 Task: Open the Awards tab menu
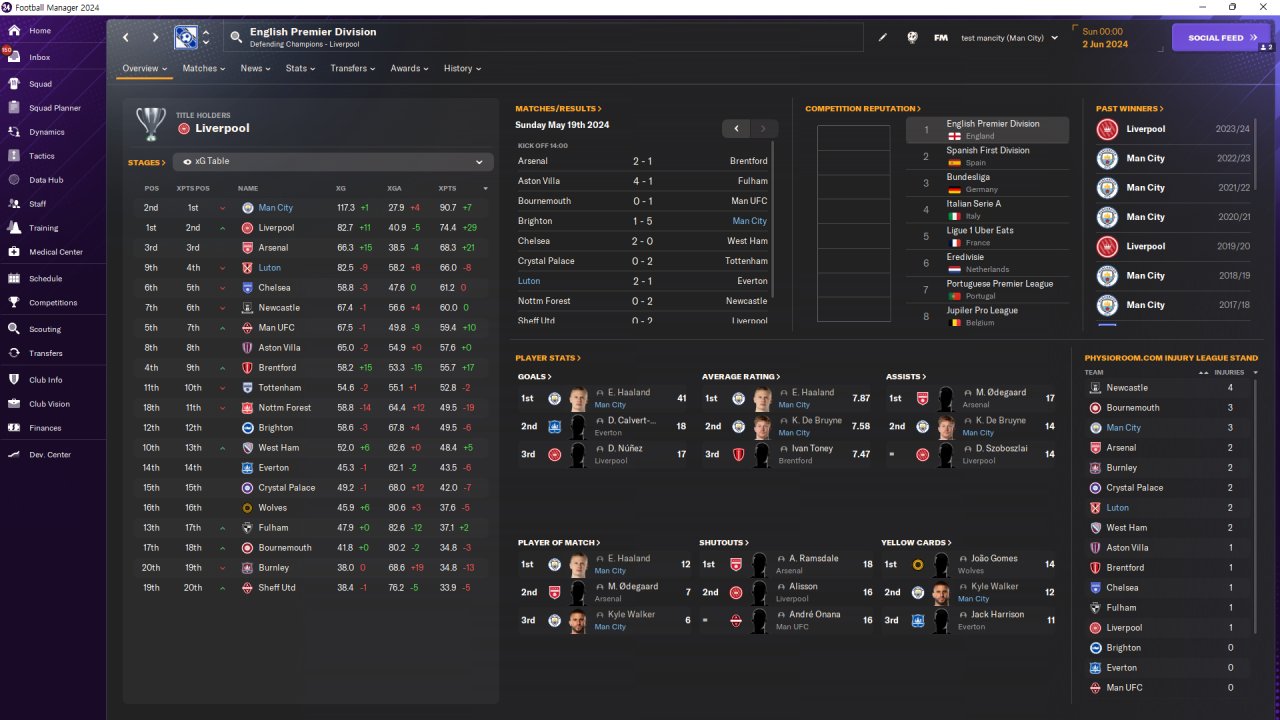tap(409, 69)
